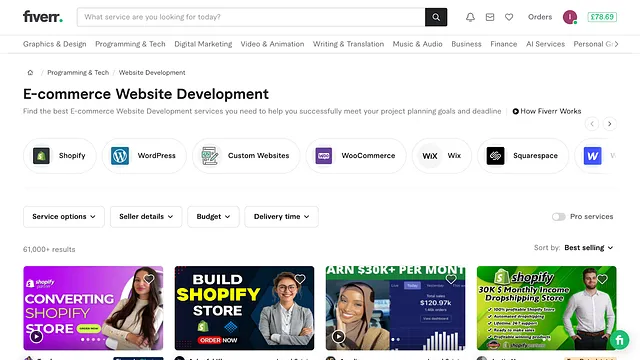Toggle Pro services switch
640x360 pixels.
coord(558,217)
